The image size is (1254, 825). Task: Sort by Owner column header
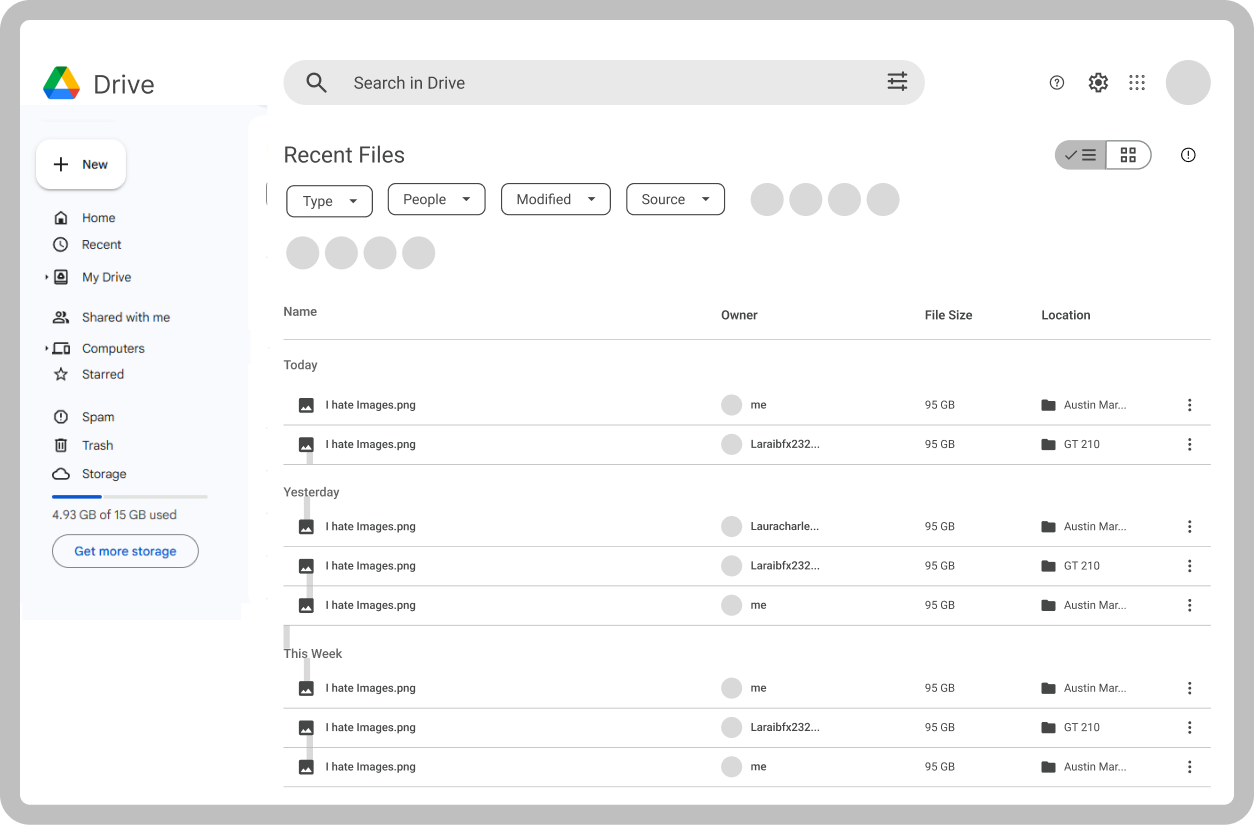coord(739,315)
